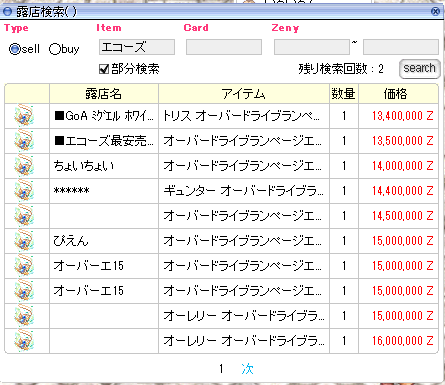Select shop name ******
The width and height of the screenshot is (445, 385).
[x=71, y=191]
